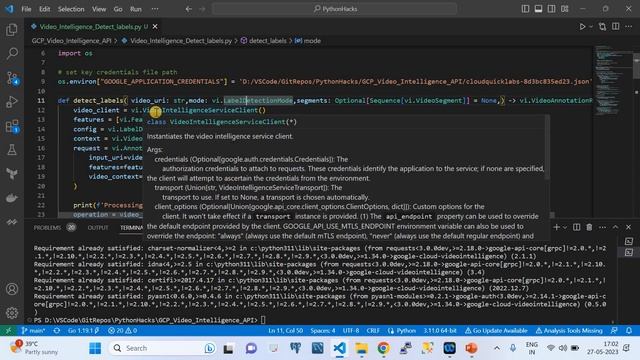The image size is (640, 360).
Task: Synchronize changes from the status bar
Action: [x=57, y=331]
